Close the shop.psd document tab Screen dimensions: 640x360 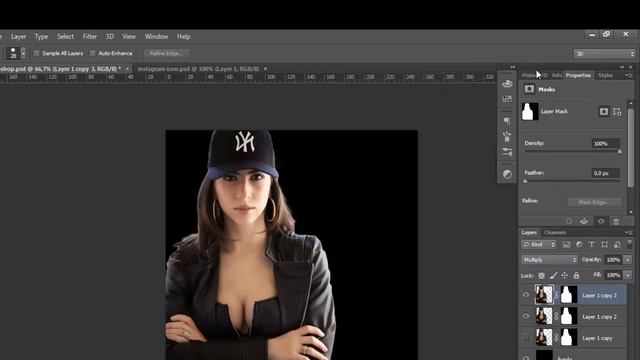[x=127, y=69]
